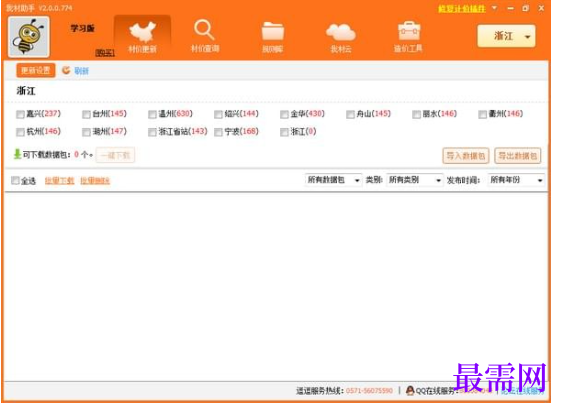Click the 一键下载 button

coord(115,155)
